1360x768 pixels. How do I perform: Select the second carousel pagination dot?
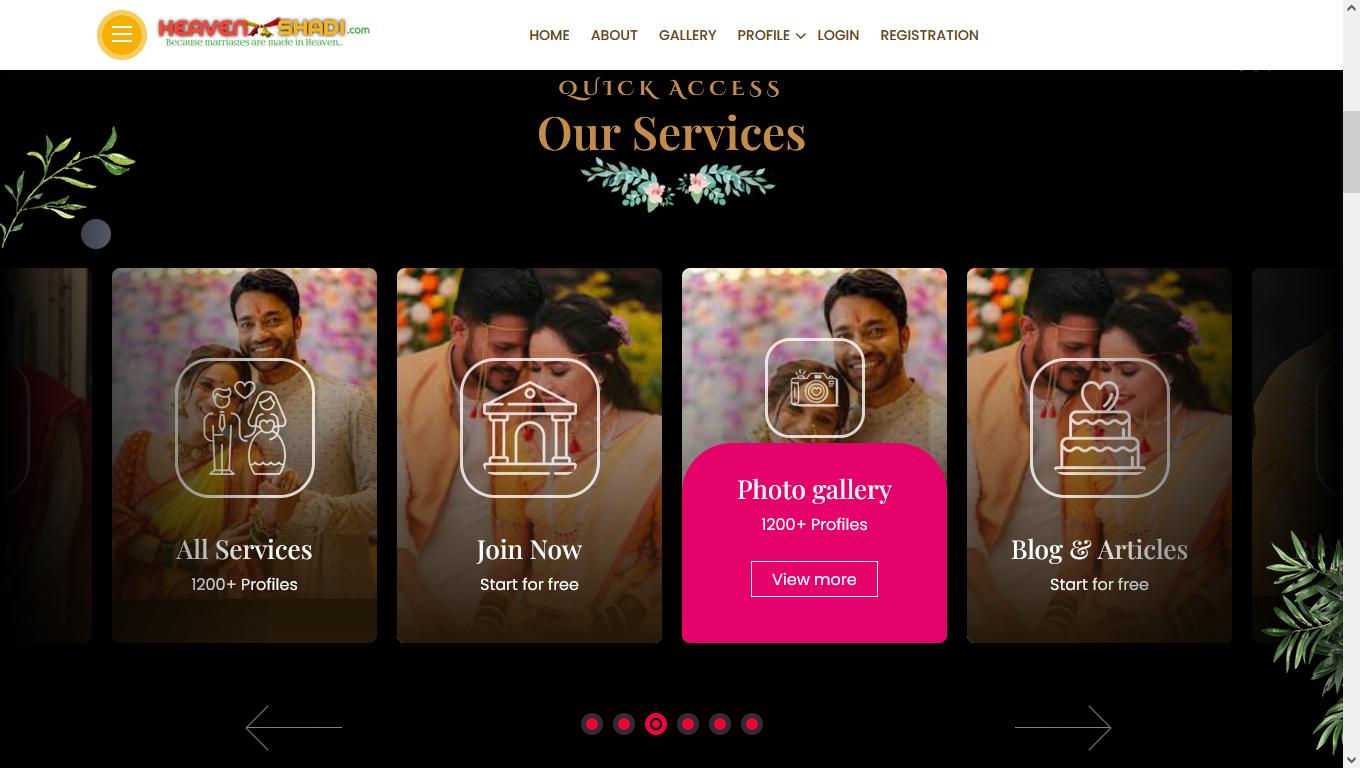click(624, 724)
